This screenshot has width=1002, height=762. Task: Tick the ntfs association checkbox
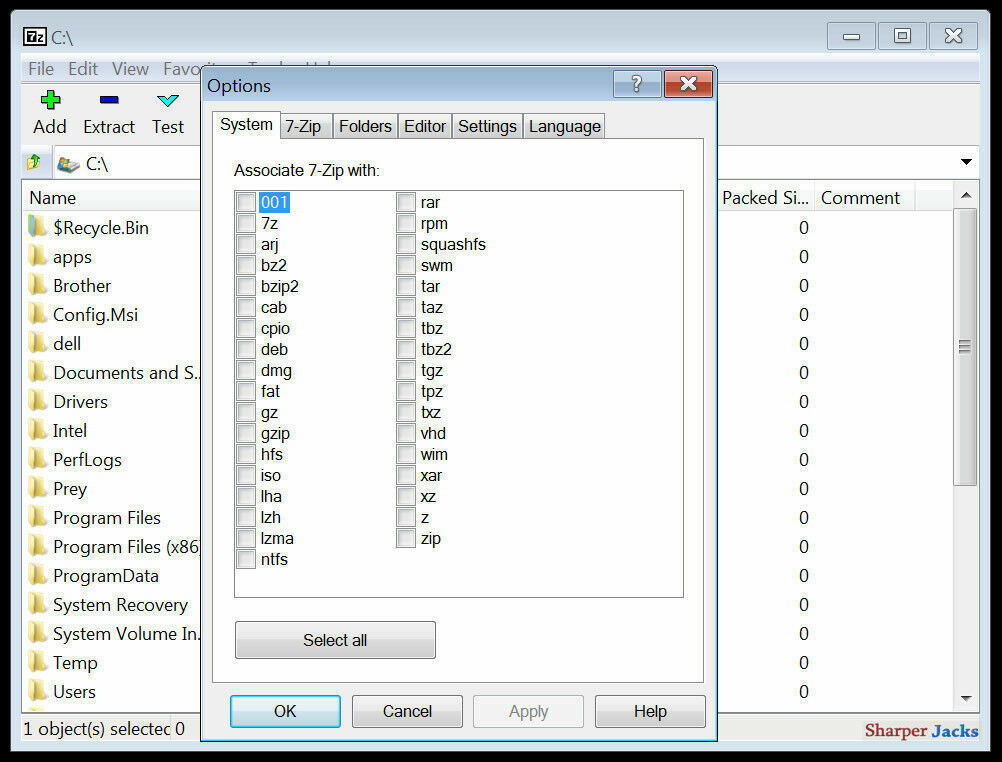pos(246,559)
